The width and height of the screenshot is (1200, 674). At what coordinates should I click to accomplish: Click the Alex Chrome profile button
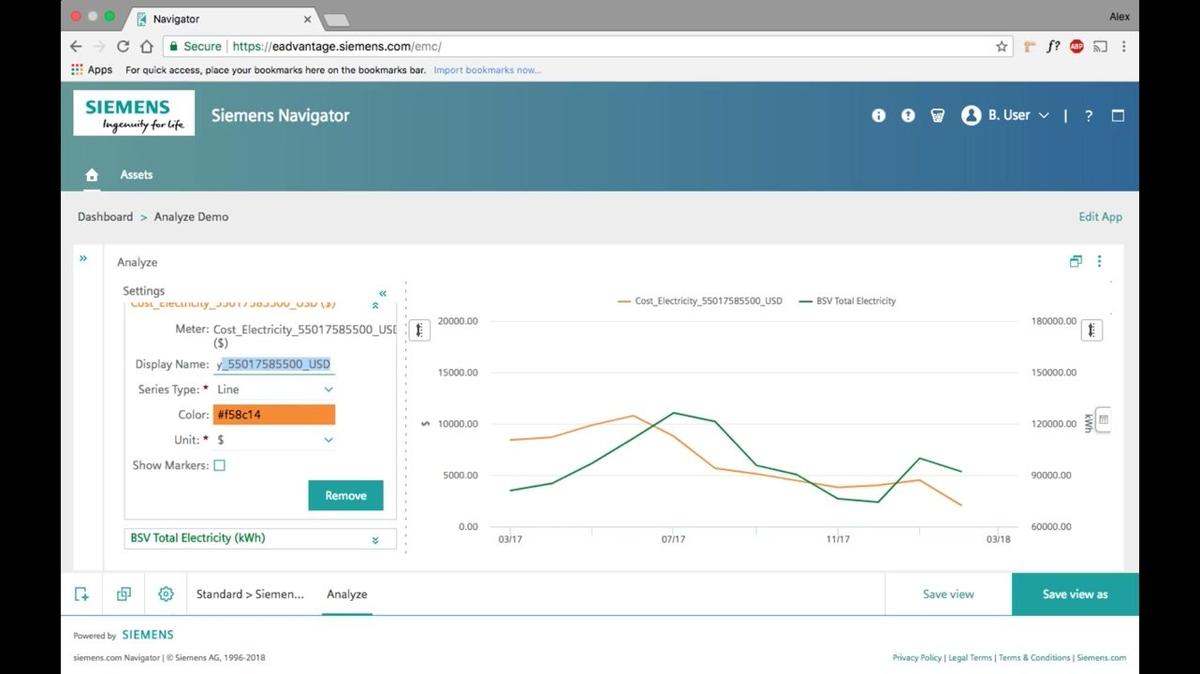(x=1120, y=17)
